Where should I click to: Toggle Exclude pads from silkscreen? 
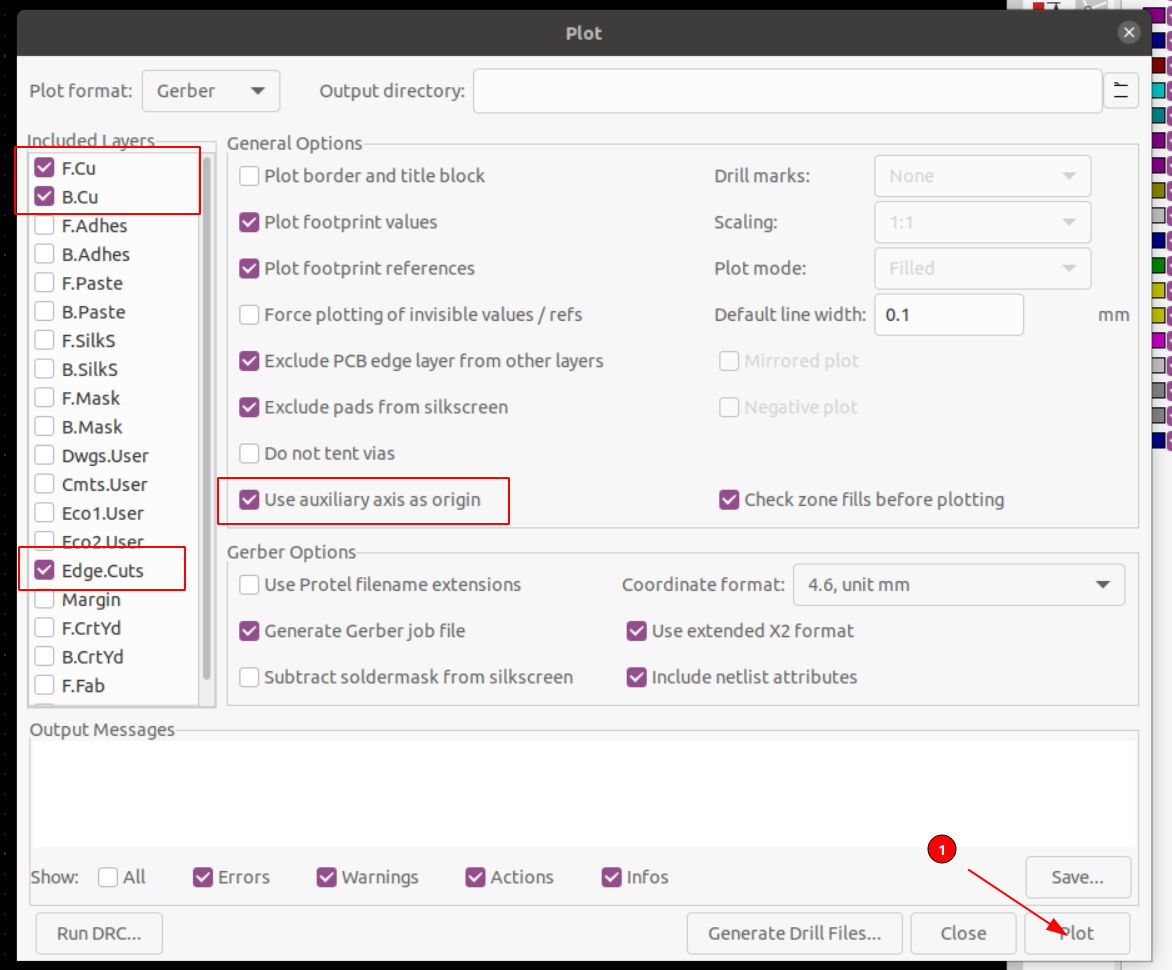[x=249, y=407]
